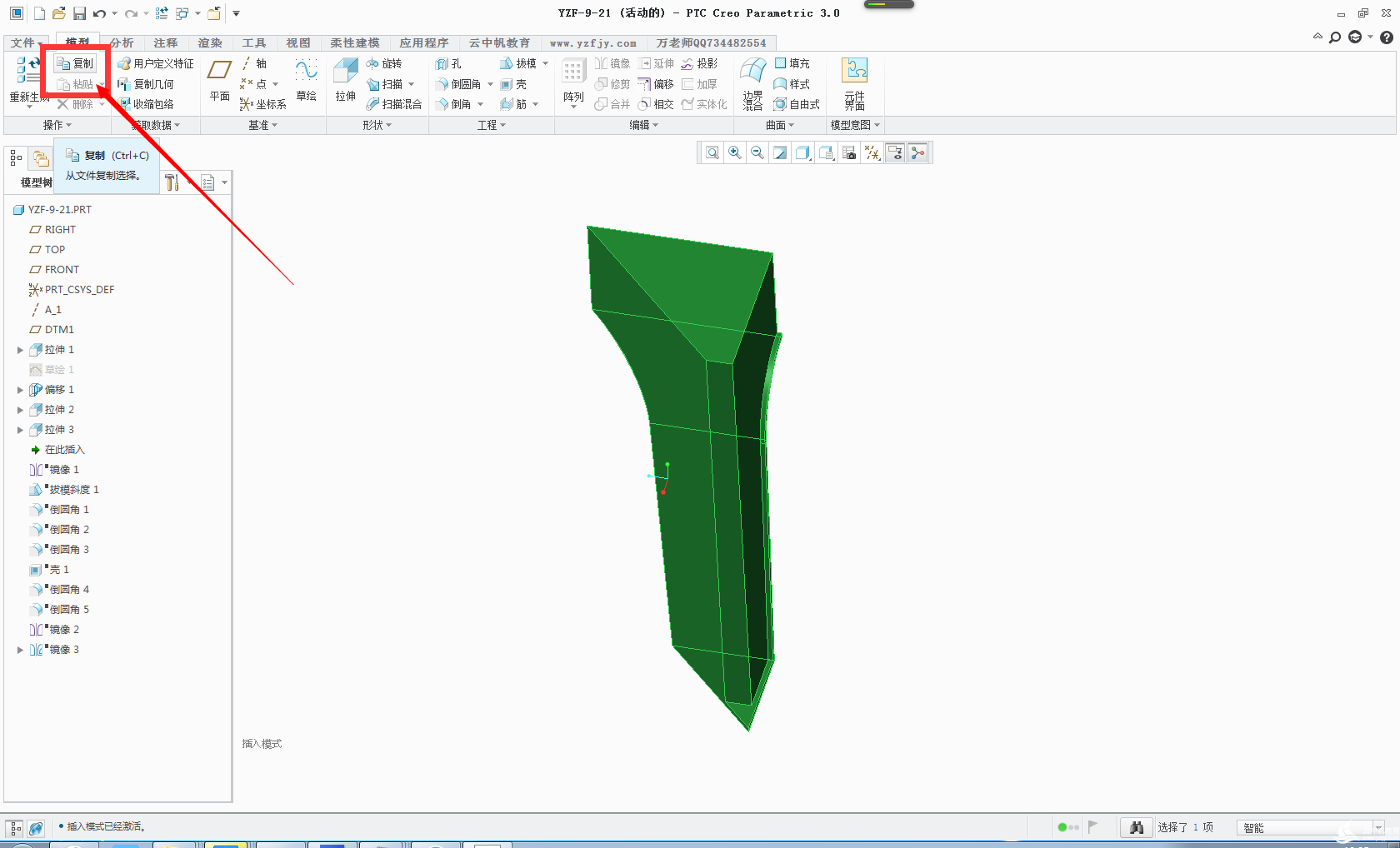Open the 形状 group dropdown

[x=377, y=125]
